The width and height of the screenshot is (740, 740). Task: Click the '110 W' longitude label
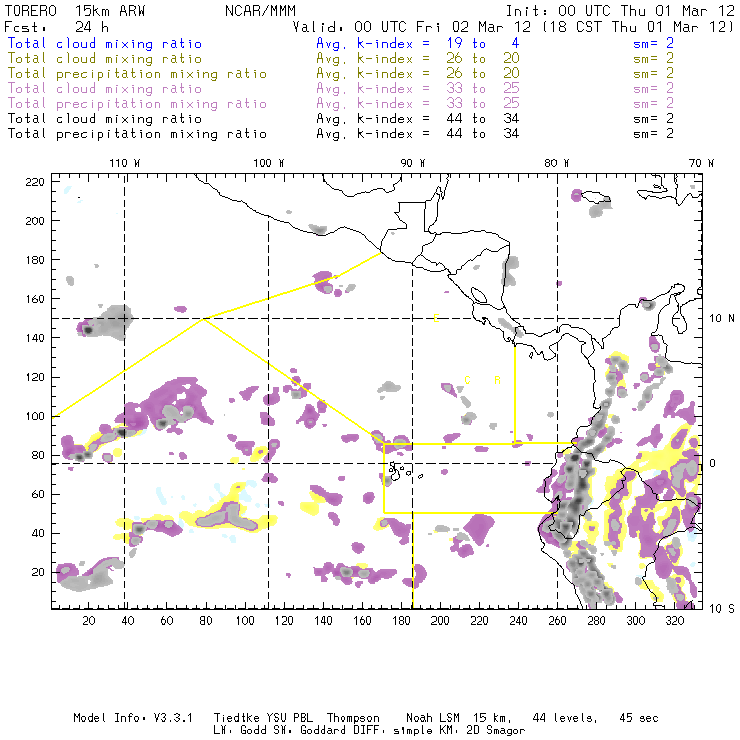point(125,163)
